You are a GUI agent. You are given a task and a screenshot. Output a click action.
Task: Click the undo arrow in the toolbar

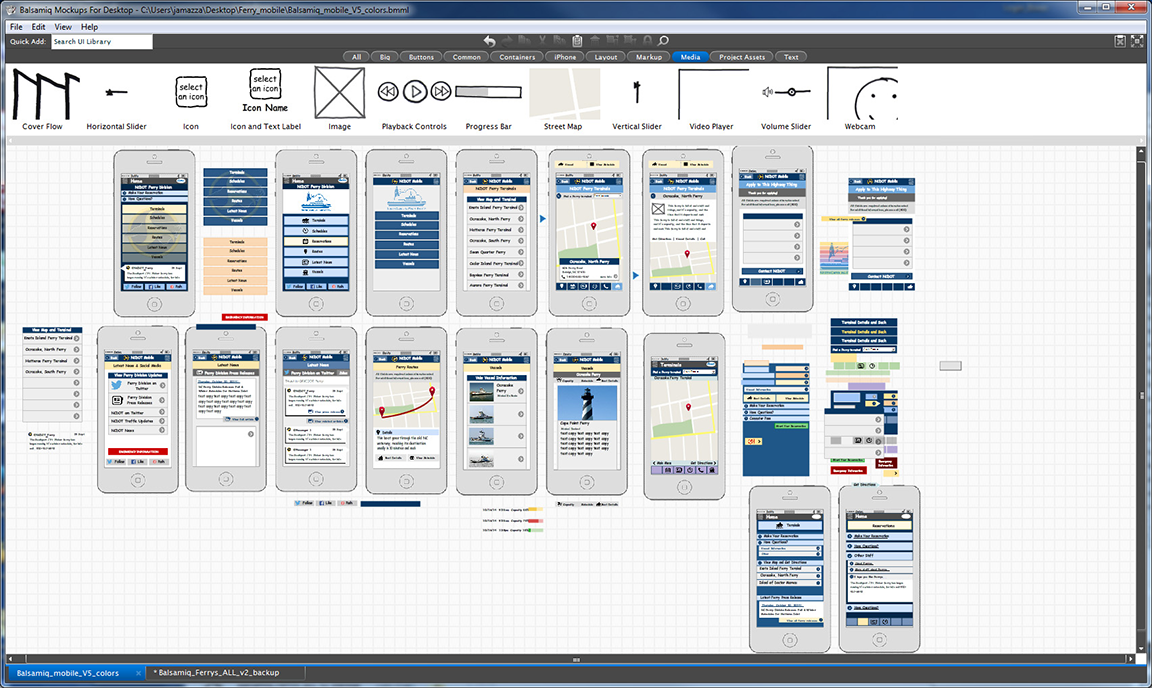tap(490, 41)
